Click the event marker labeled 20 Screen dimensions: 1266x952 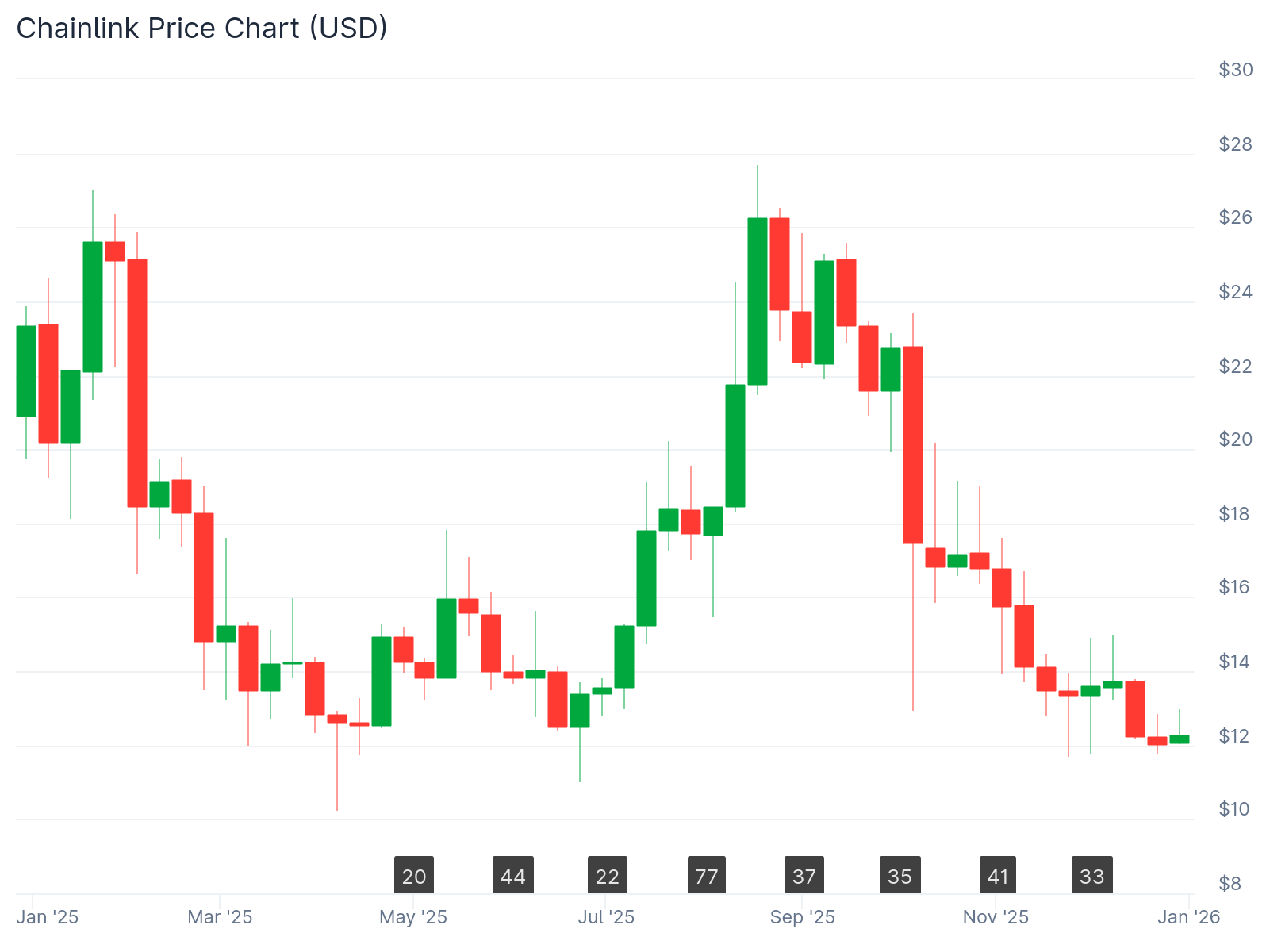click(x=414, y=876)
